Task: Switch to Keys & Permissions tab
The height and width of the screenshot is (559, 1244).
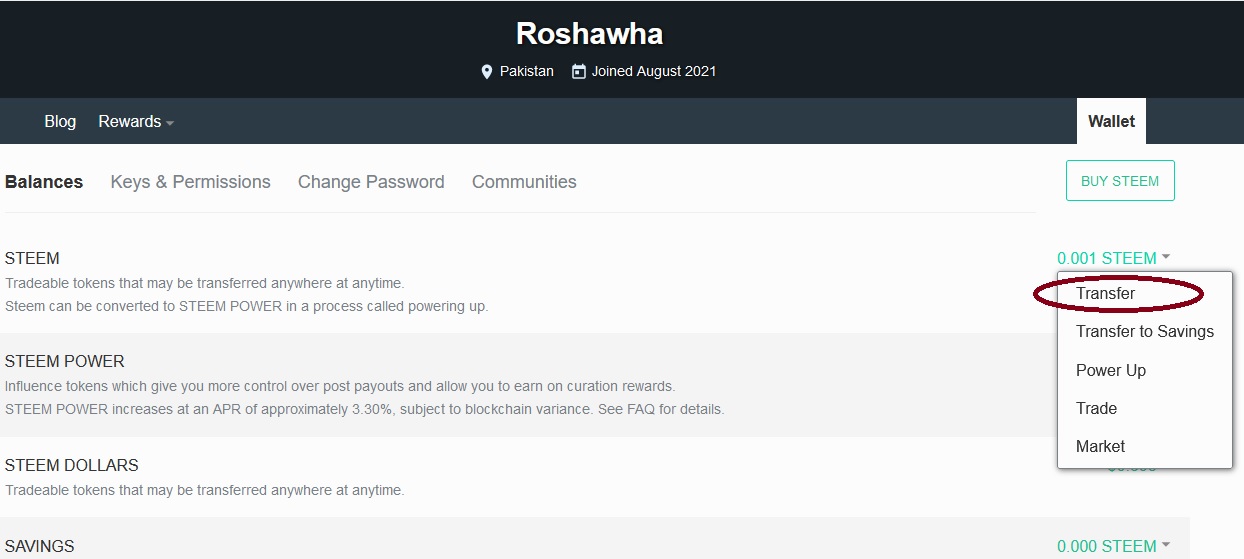Action: coord(190,182)
